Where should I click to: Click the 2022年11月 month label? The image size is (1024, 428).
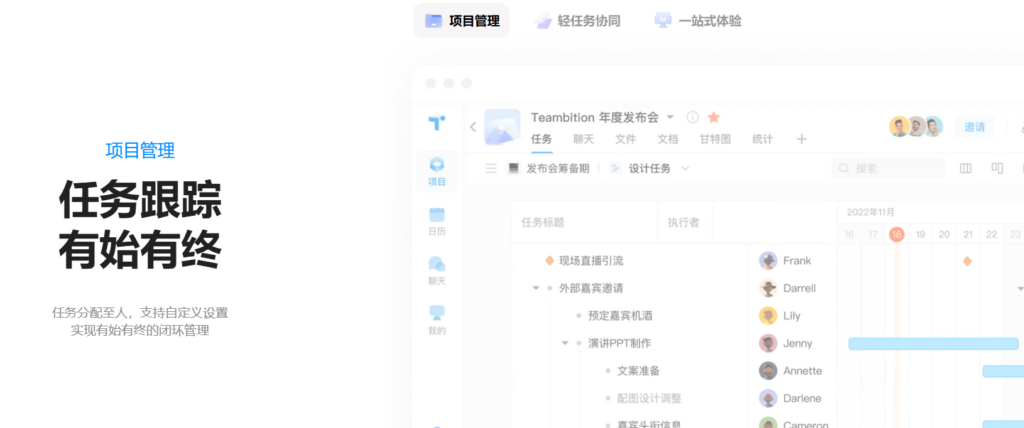tap(871, 212)
